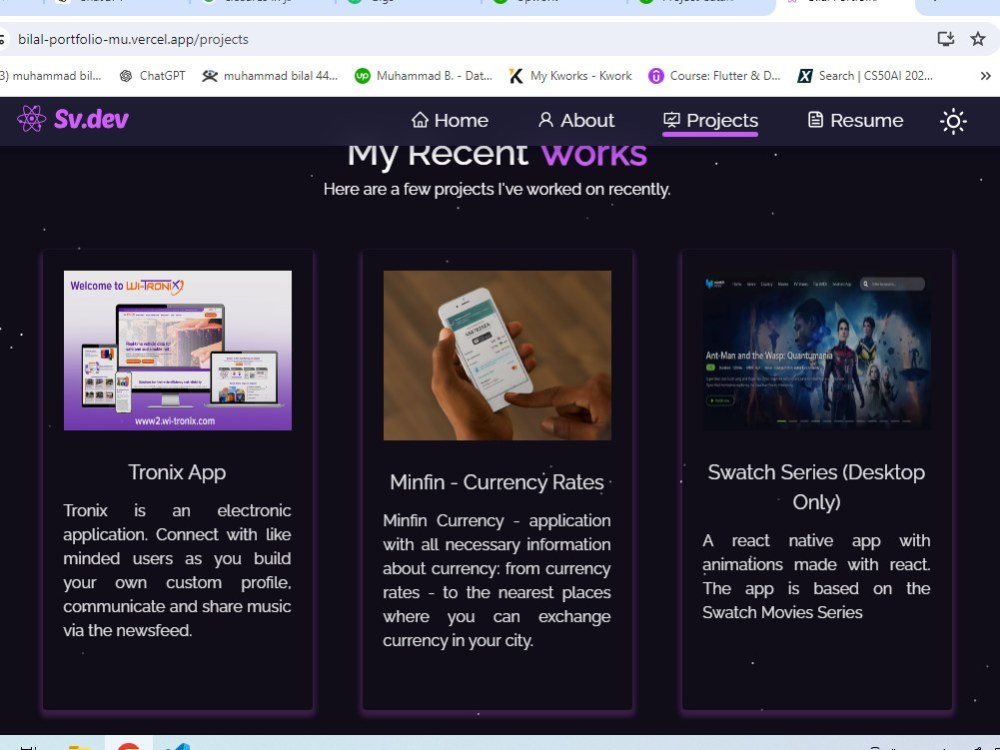Viewport: 1000px width, 750px height.
Task: Click the Swatch Series (Desktop Only) title
Action: [816, 487]
